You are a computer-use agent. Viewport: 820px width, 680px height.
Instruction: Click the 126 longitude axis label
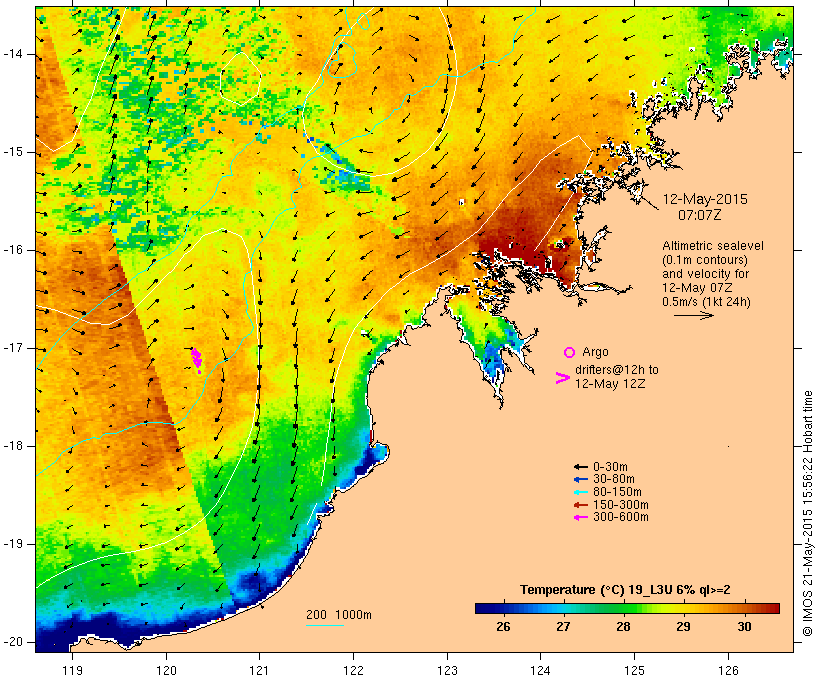tap(728, 670)
